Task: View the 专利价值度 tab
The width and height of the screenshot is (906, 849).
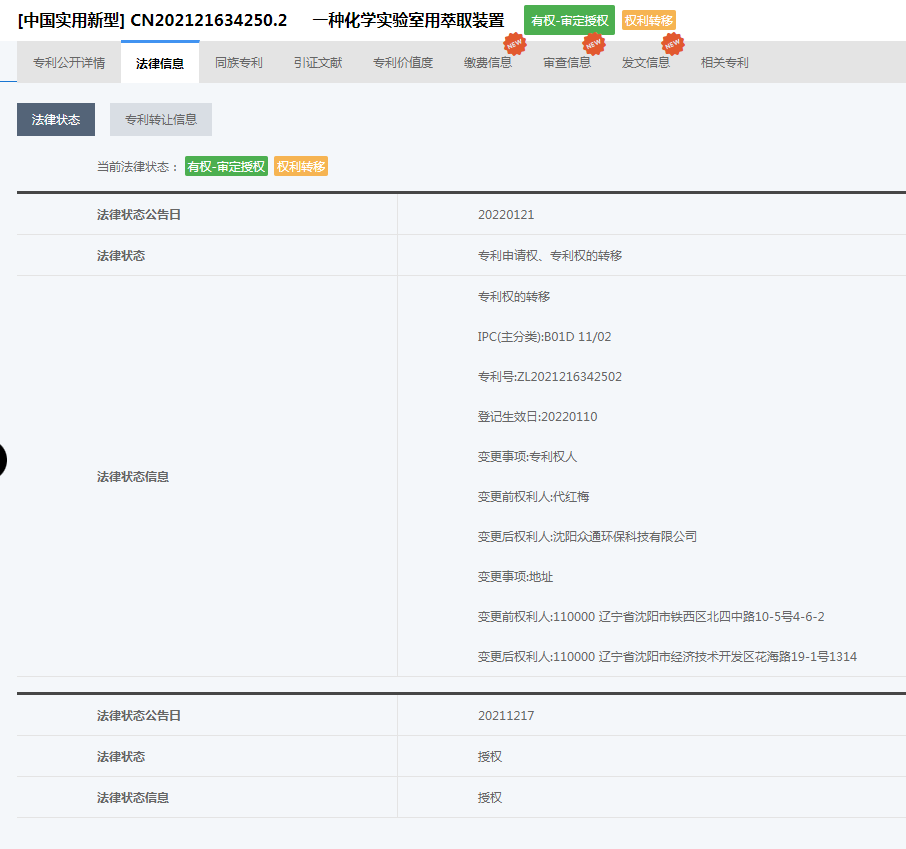Action: click(x=403, y=63)
